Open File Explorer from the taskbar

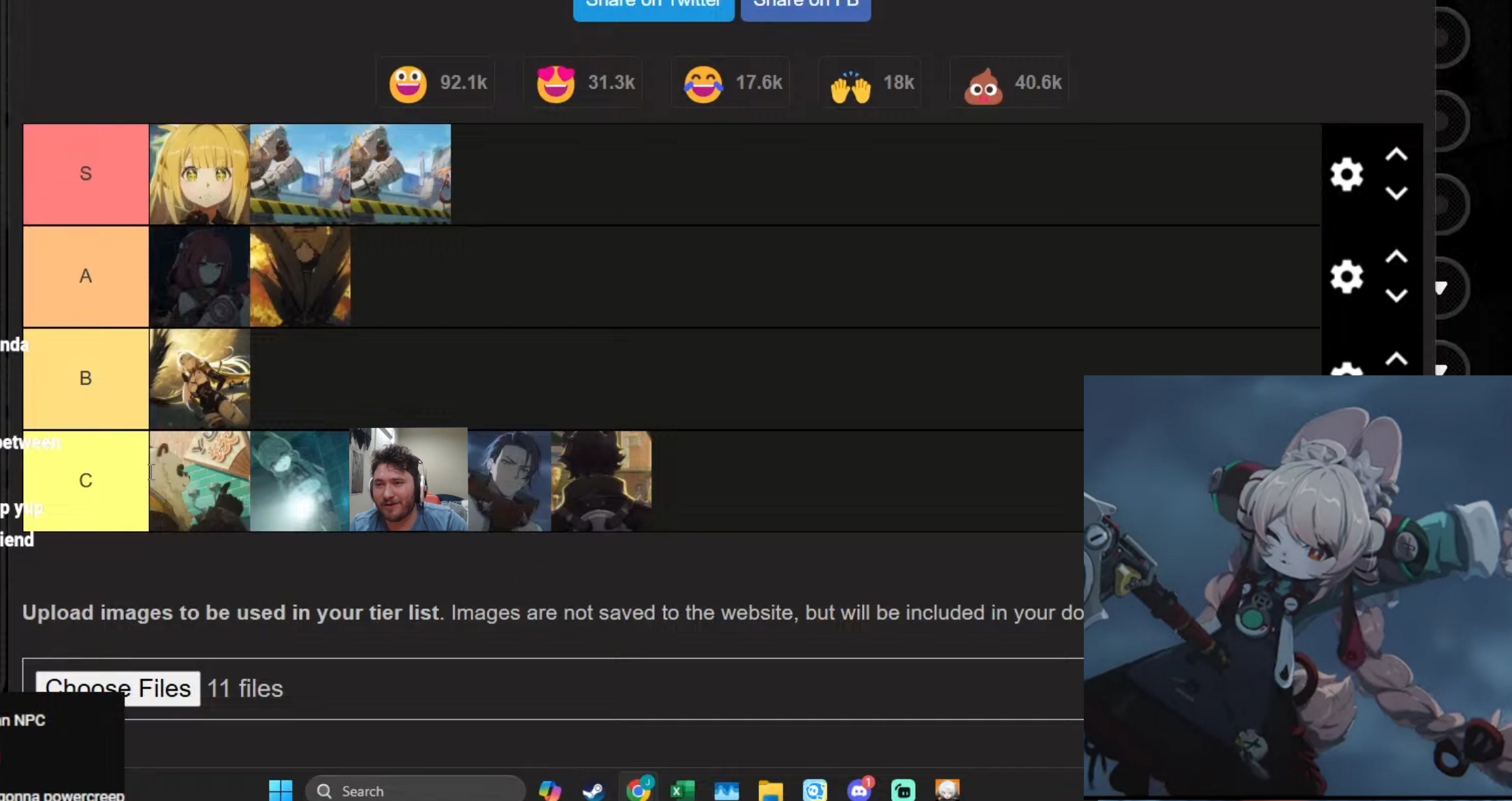pyautogui.click(x=771, y=790)
